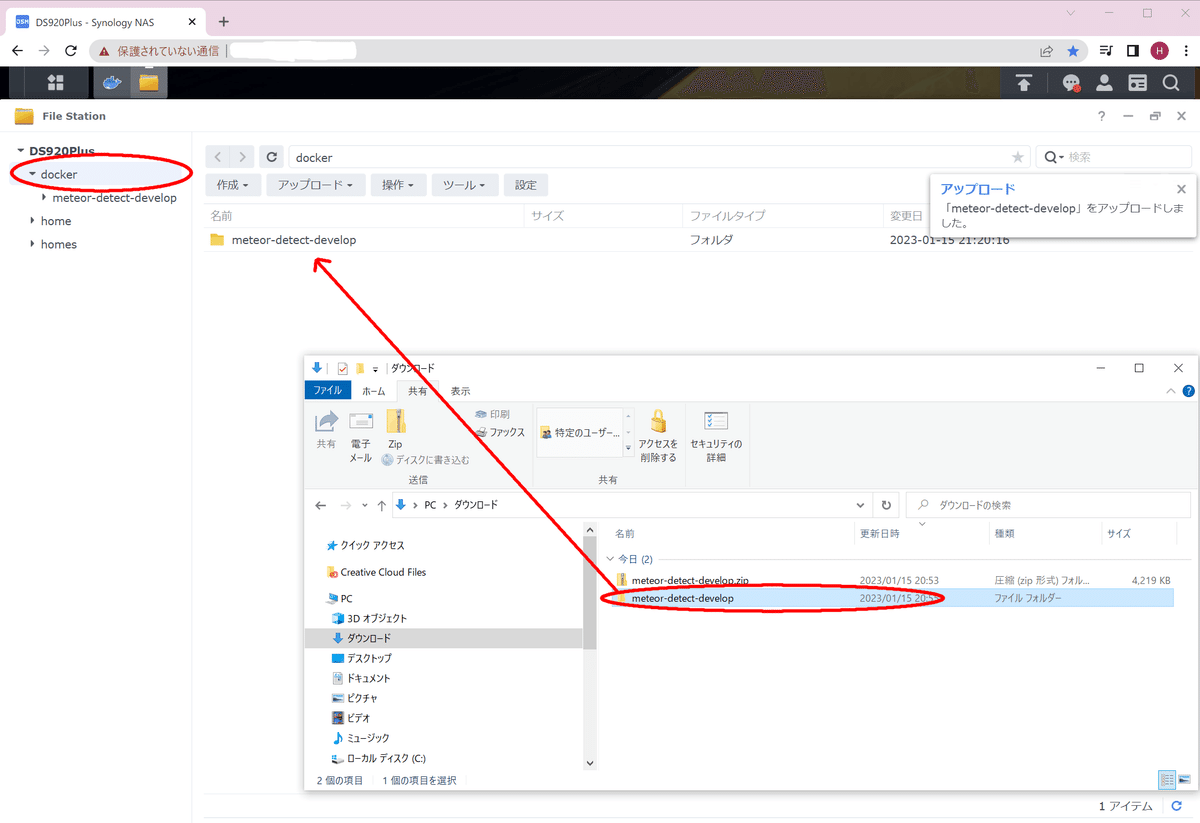Open Explorer help question mark icon
The height and width of the screenshot is (823, 1200).
(1188, 391)
